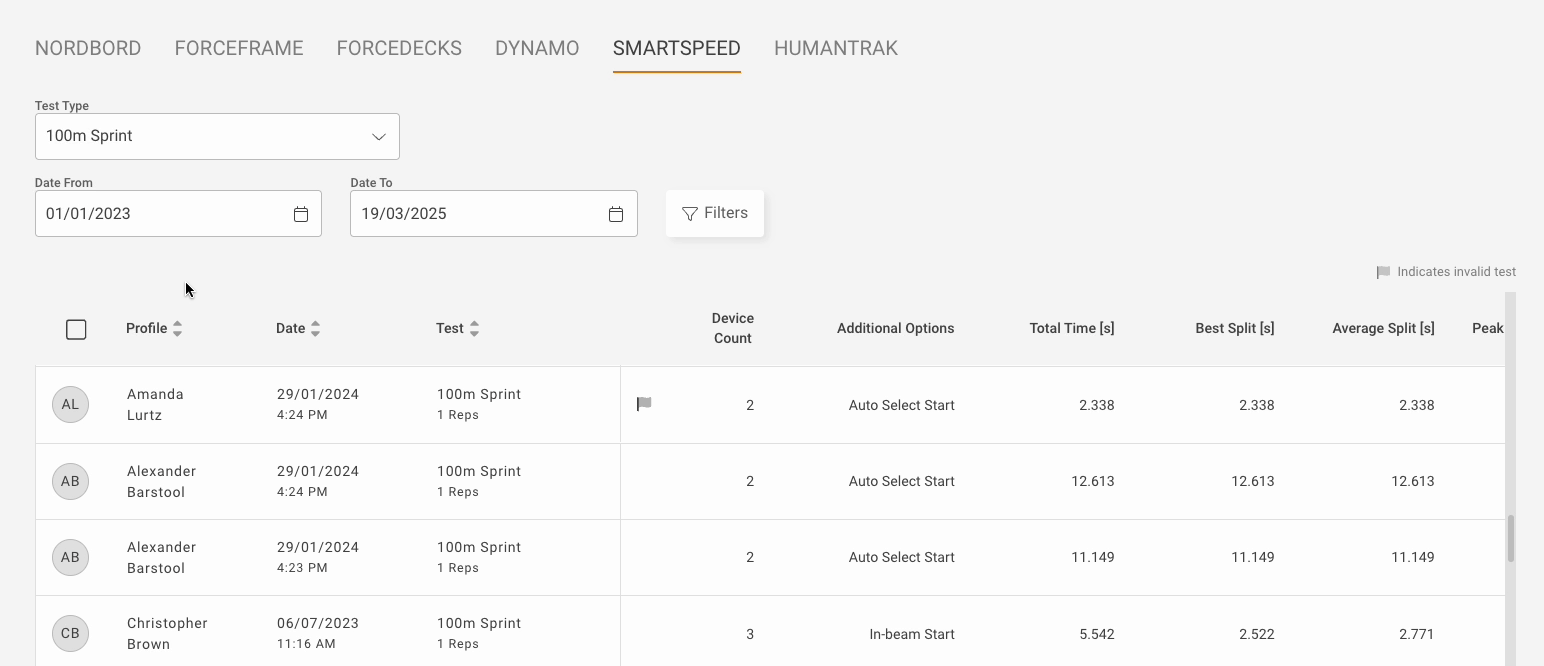Switch to the DYNAMO tab
Screen dimensions: 1544x666
click(537, 48)
